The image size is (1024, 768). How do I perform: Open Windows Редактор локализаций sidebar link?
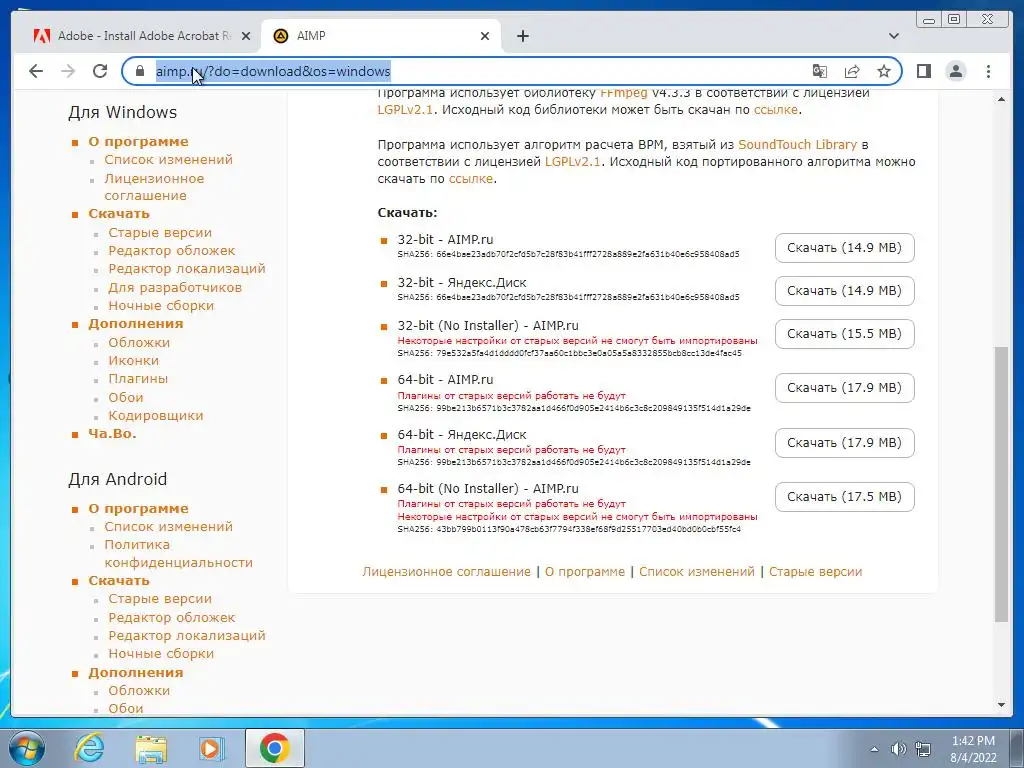[187, 268]
